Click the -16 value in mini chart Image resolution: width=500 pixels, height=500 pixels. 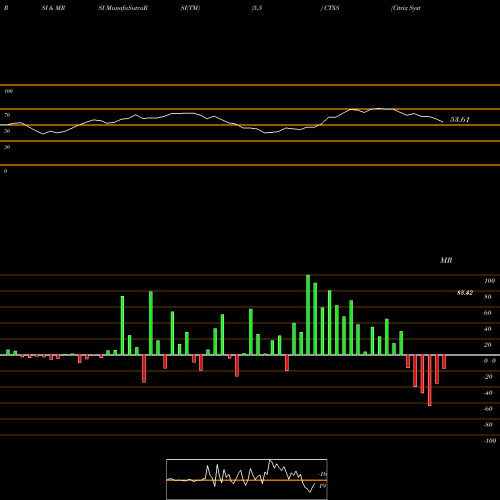point(322,474)
